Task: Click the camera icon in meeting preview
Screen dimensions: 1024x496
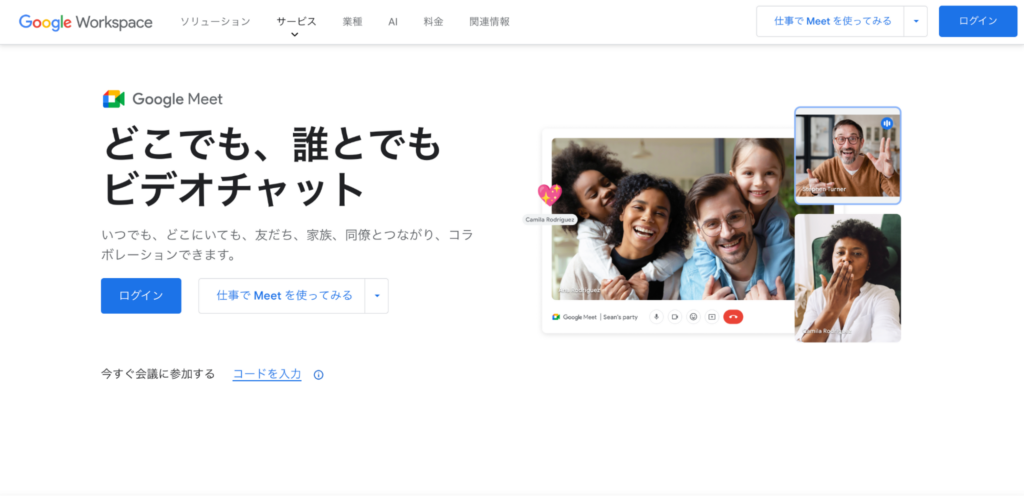Action: coord(675,317)
